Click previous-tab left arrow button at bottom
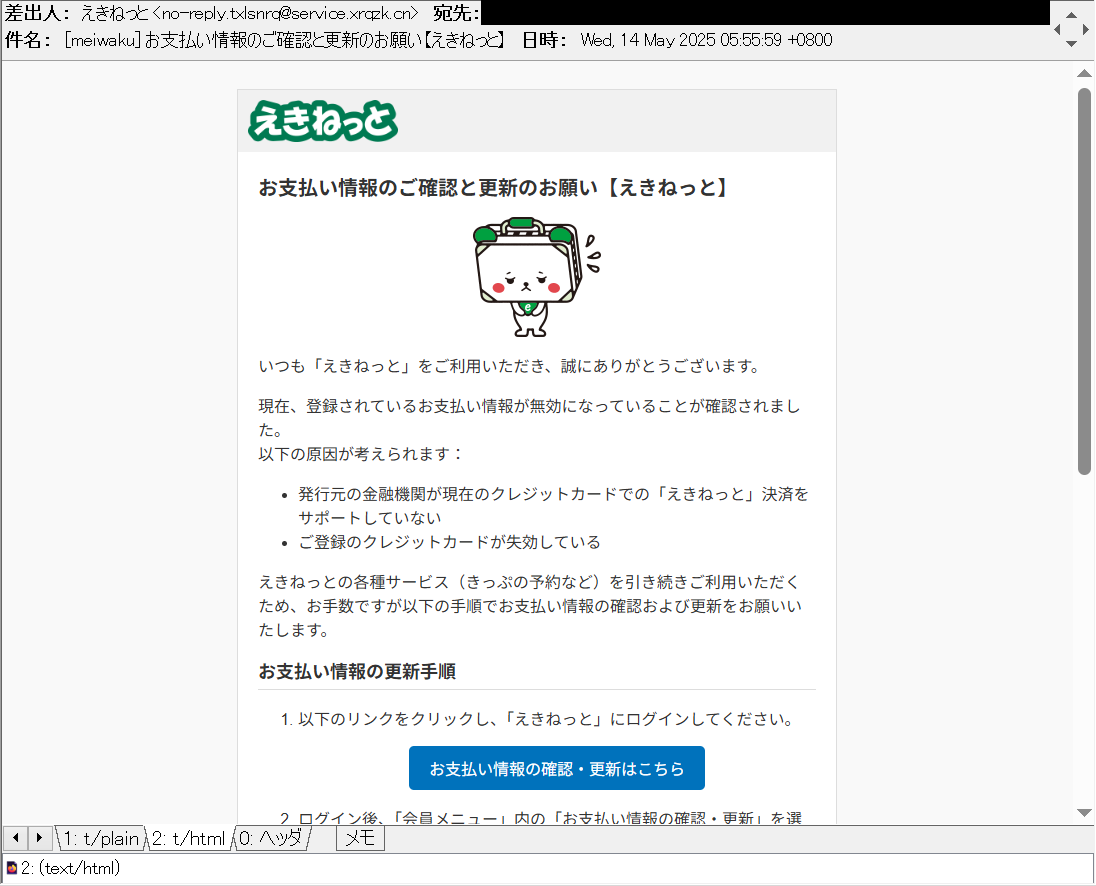The height and width of the screenshot is (886, 1096). point(15,837)
